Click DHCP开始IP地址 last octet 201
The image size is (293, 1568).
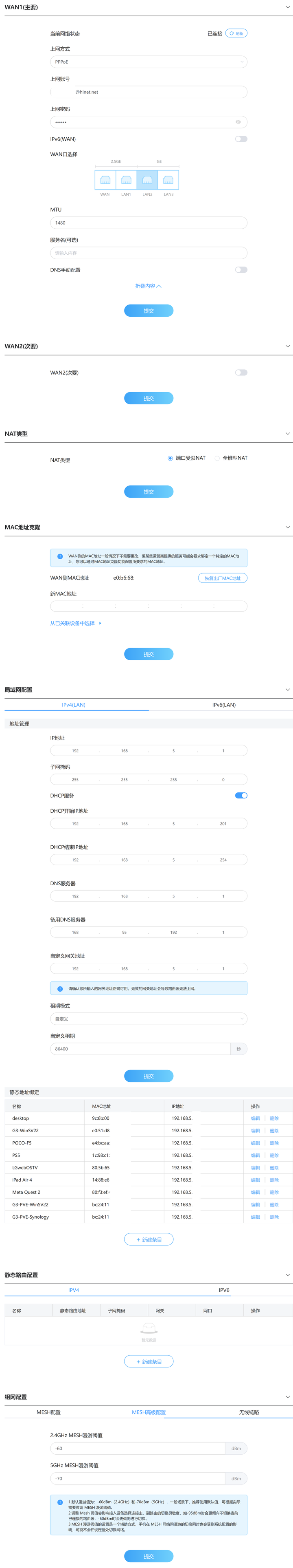point(223,824)
